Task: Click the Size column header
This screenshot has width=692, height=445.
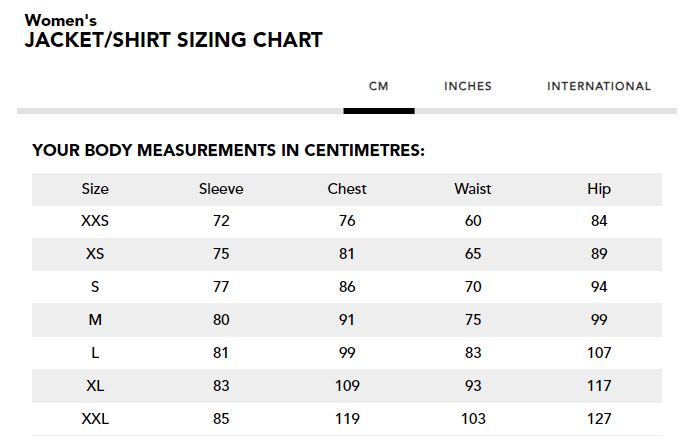Action: (95, 189)
